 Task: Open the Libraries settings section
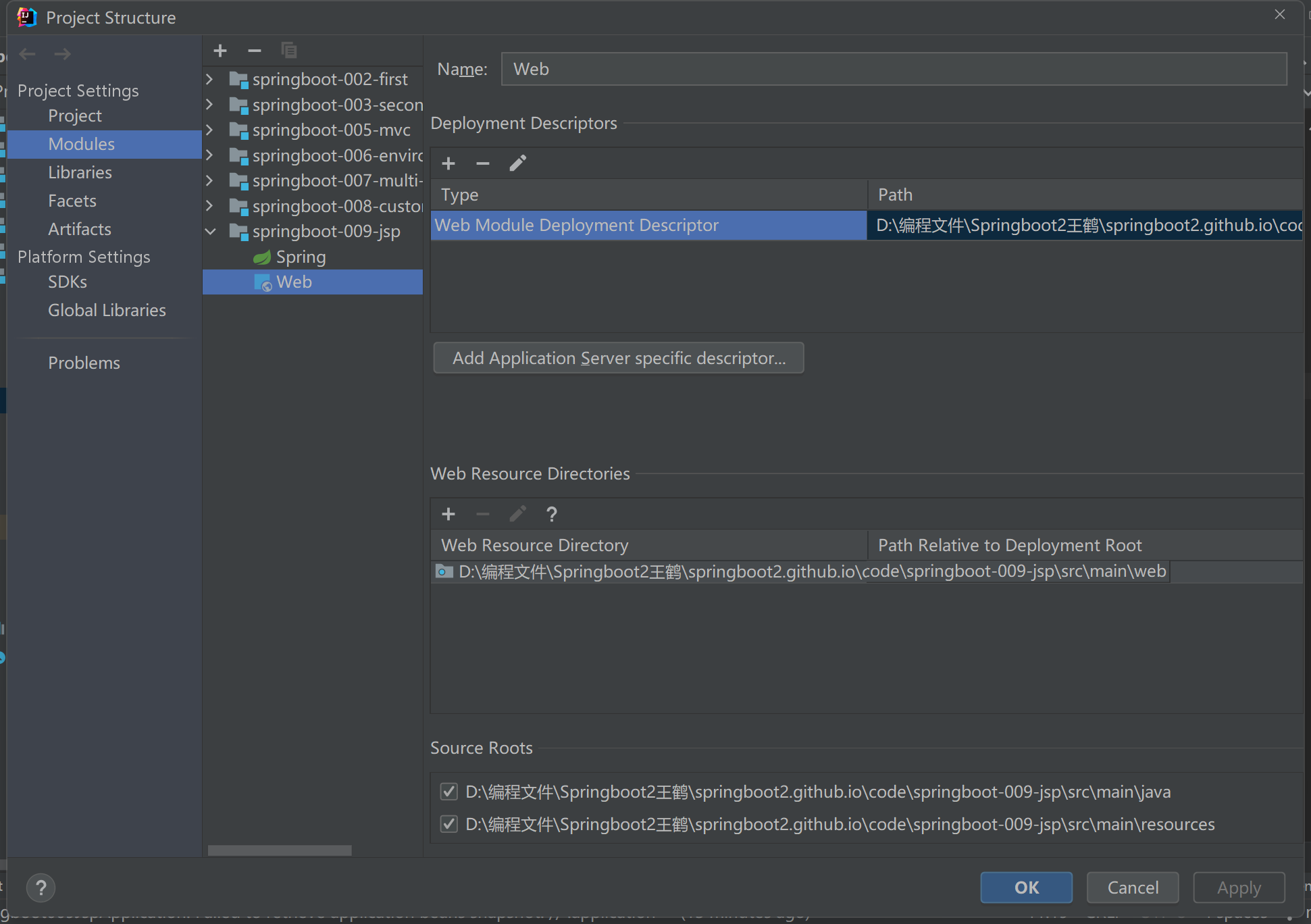[x=80, y=172]
